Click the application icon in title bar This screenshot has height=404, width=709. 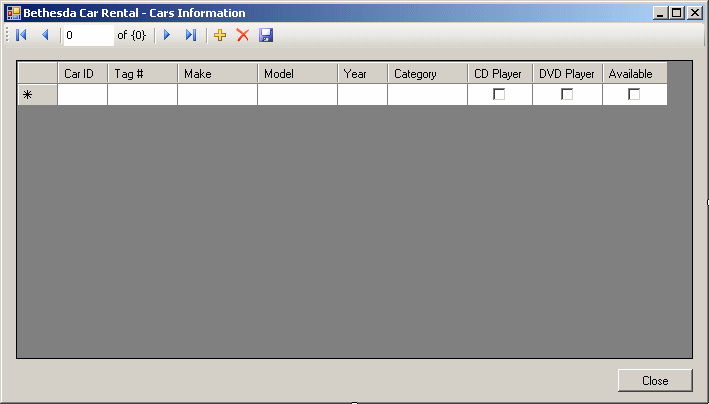click(x=14, y=13)
